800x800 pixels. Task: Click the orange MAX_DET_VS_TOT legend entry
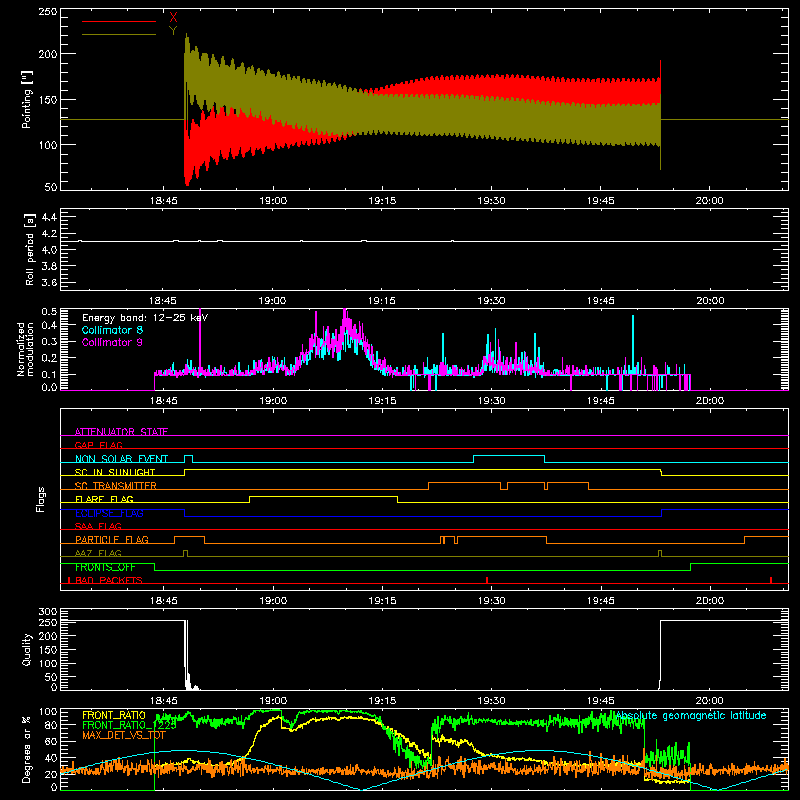(x=126, y=735)
